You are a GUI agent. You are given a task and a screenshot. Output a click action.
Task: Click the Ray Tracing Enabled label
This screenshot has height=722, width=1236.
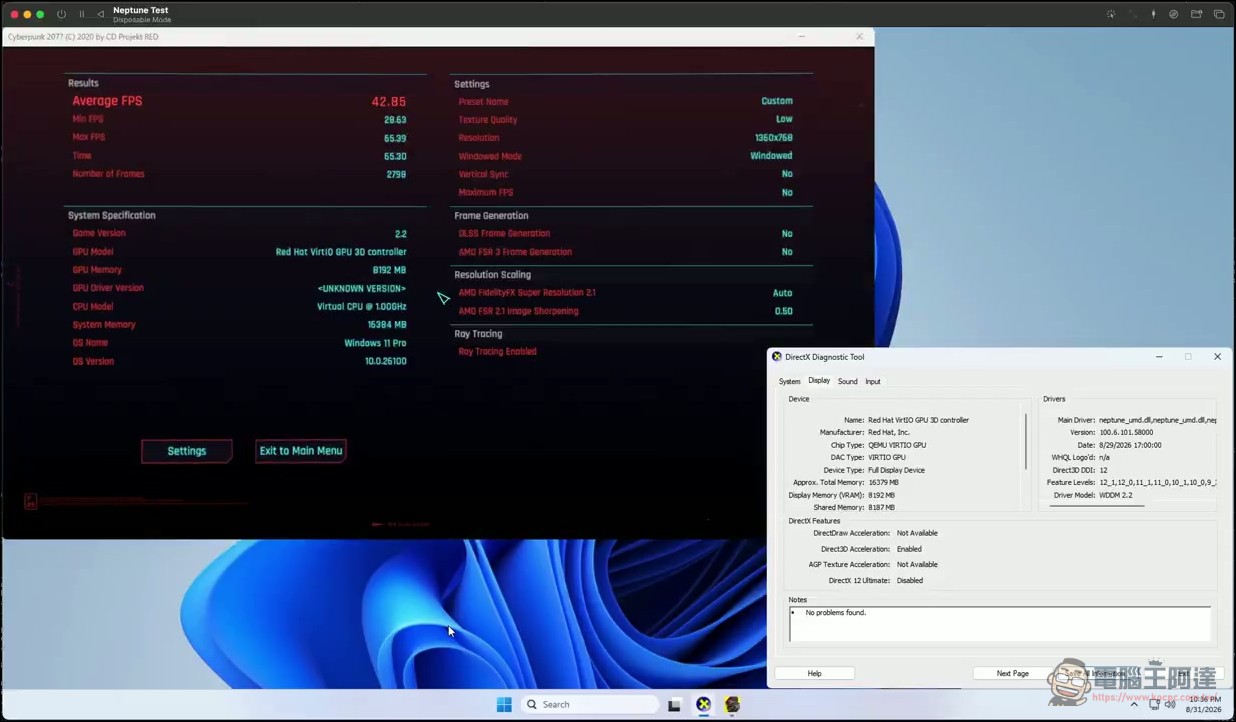pos(497,352)
